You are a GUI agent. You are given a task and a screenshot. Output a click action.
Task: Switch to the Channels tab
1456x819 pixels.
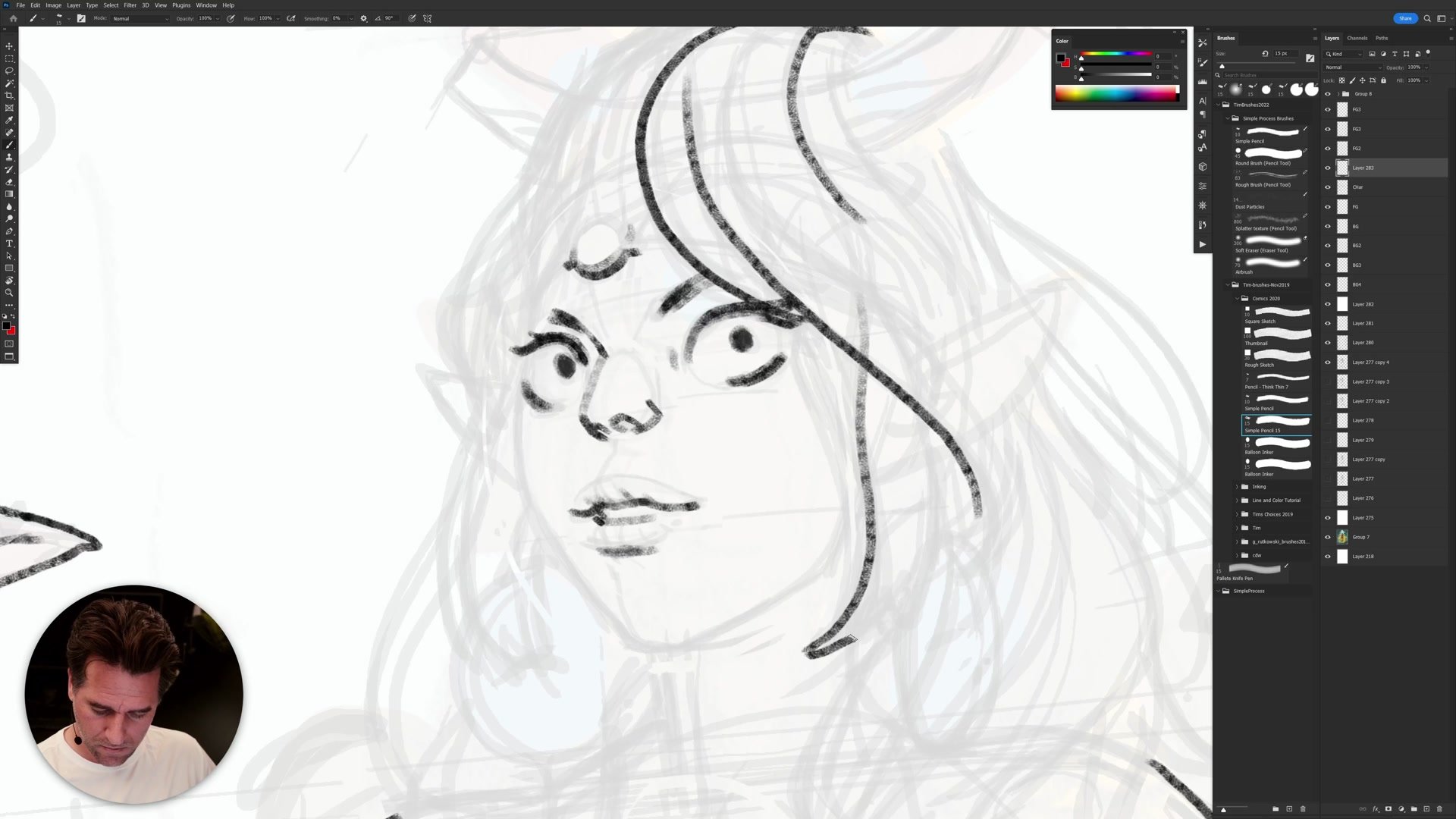coord(1357,38)
